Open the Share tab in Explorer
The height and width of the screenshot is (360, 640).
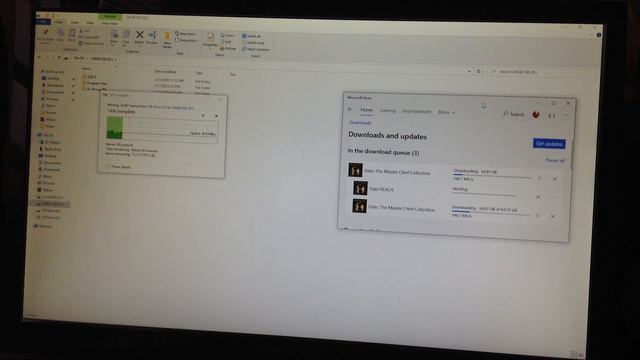[x=75, y=22]
